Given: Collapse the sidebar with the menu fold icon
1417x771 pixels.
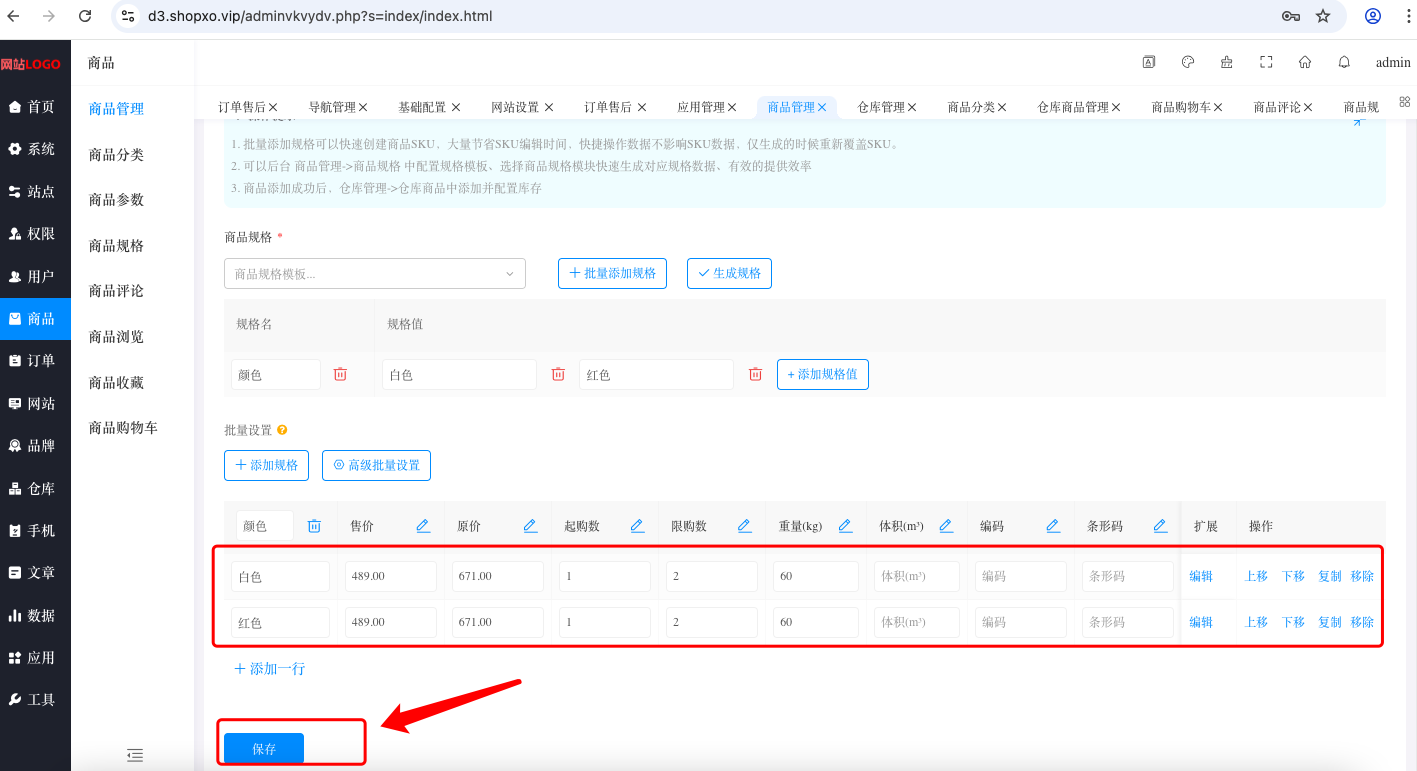Looking at the screenshot, I should pos(135,755).
